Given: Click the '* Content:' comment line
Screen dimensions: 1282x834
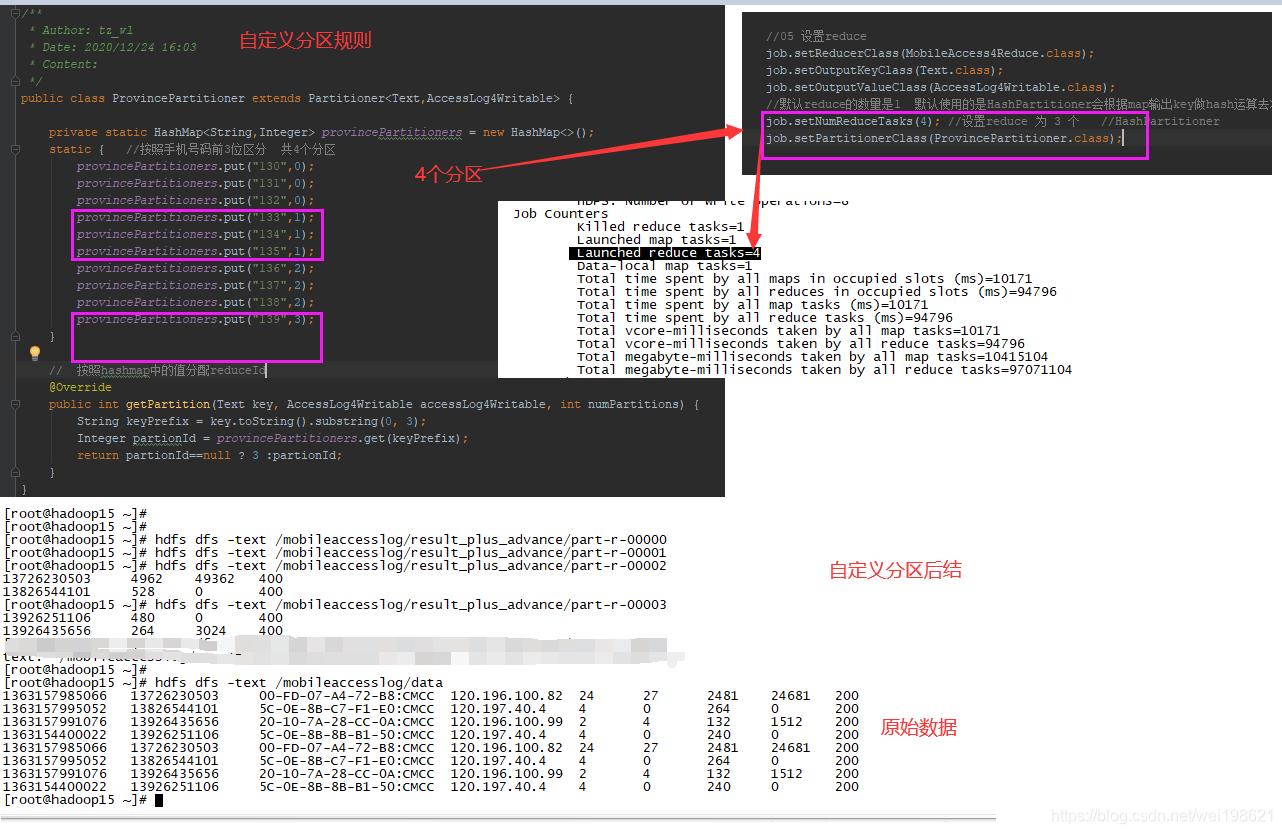Looking at the screenshot, I should pyautogui.click(x=64, y=64).
